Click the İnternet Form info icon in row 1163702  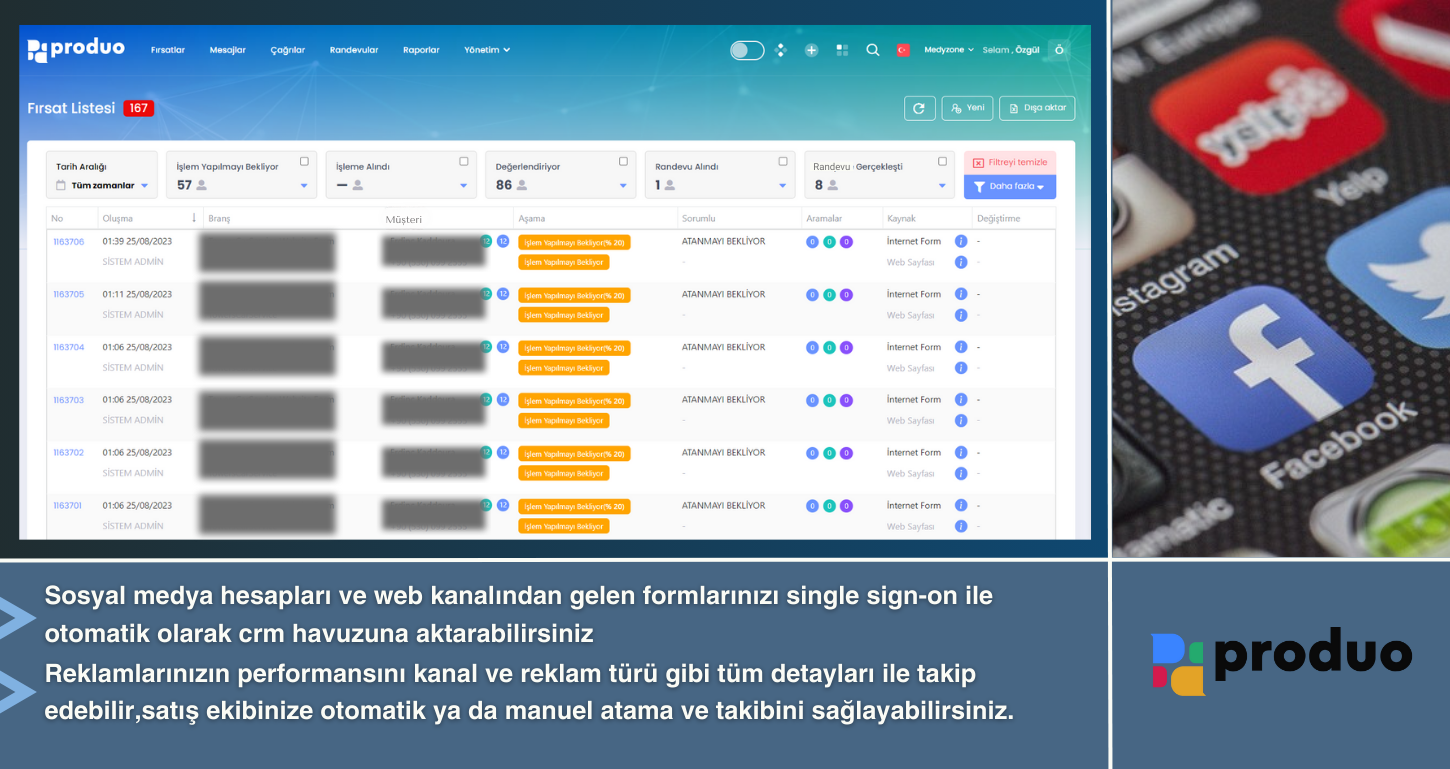pos(961,453)
